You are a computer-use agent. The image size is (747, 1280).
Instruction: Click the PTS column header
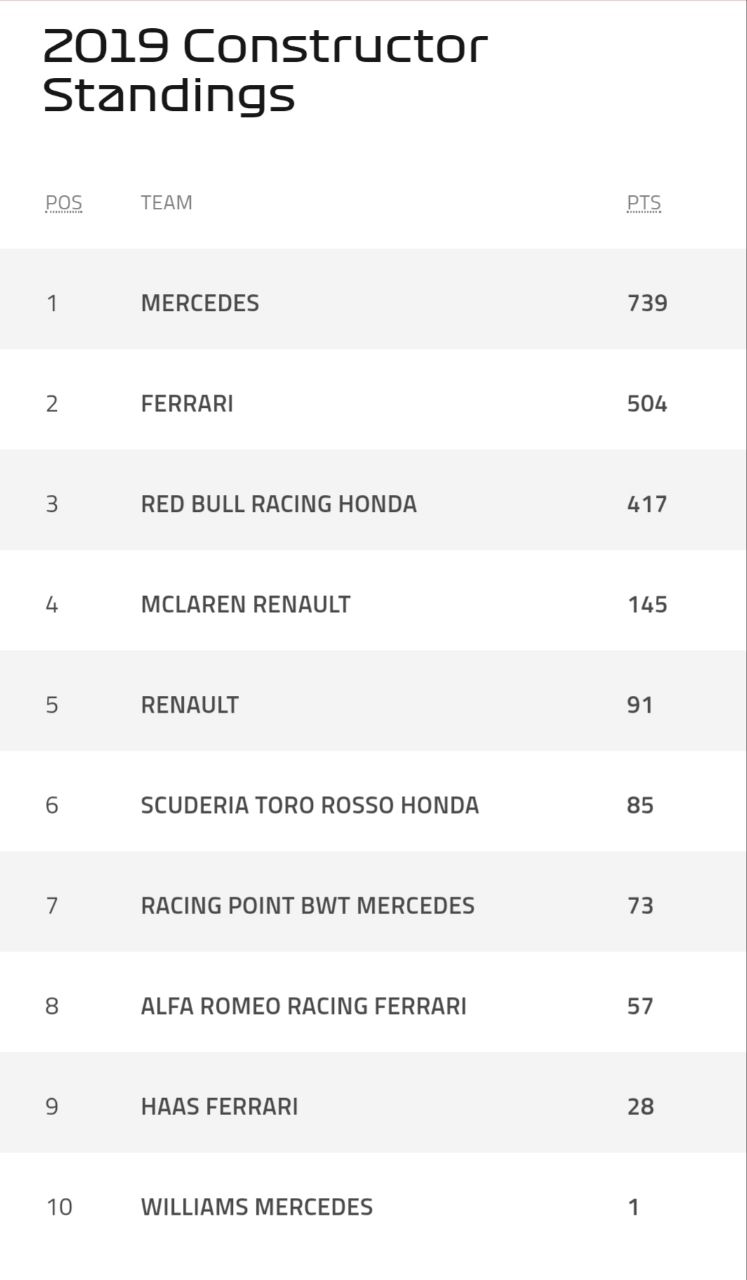tap(644, 203)
